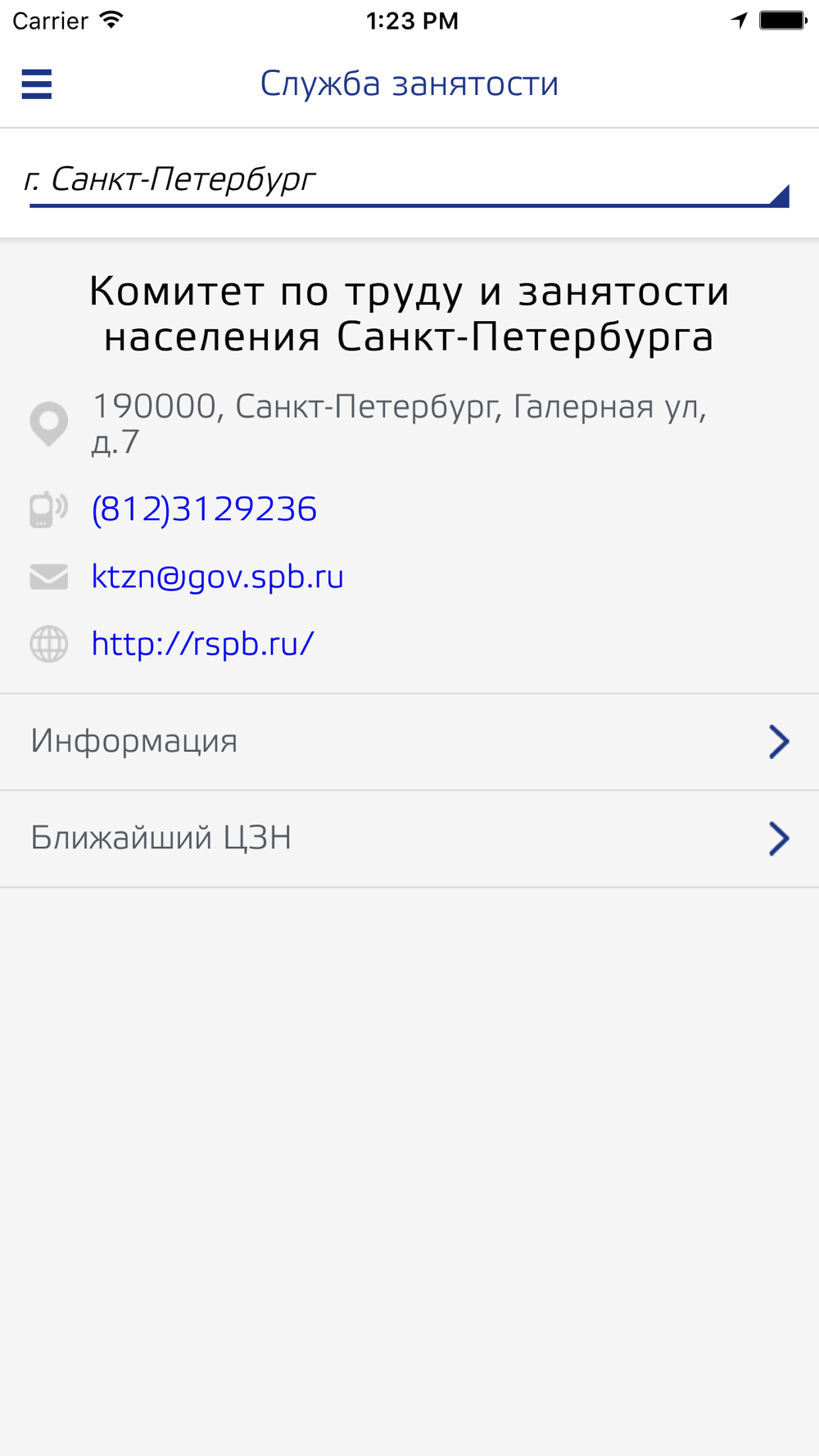
Task: Tap the phone icon beside the number
Action: (x=49, y=509)
